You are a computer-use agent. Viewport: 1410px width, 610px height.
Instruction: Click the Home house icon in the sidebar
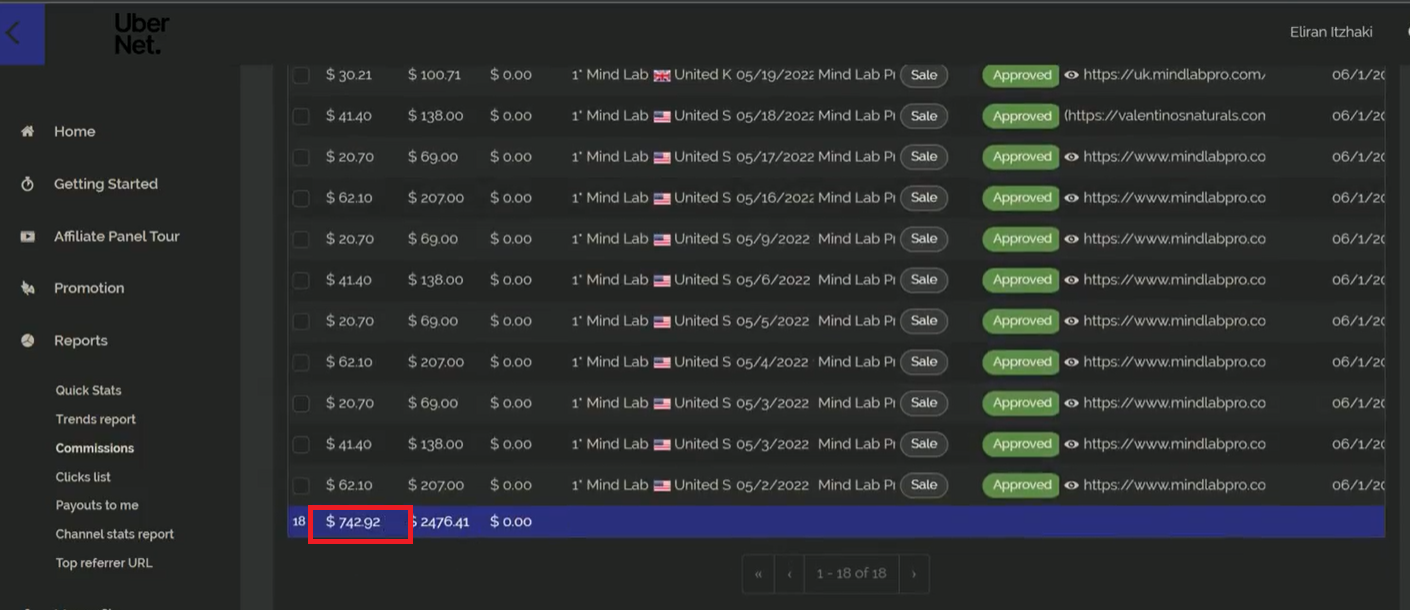28,131
